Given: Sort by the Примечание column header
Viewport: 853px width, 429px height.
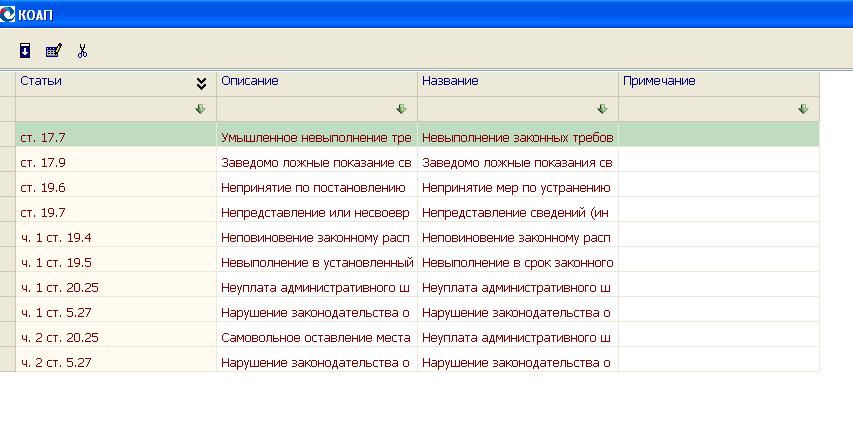Looking at the screenshot, I should click(x=719, y=84).
